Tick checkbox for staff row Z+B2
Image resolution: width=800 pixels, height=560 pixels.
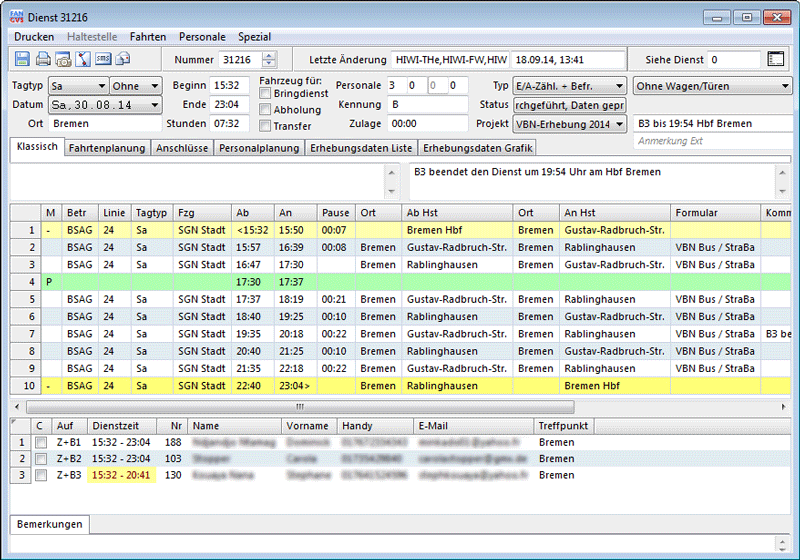click(x=41, y=459)
